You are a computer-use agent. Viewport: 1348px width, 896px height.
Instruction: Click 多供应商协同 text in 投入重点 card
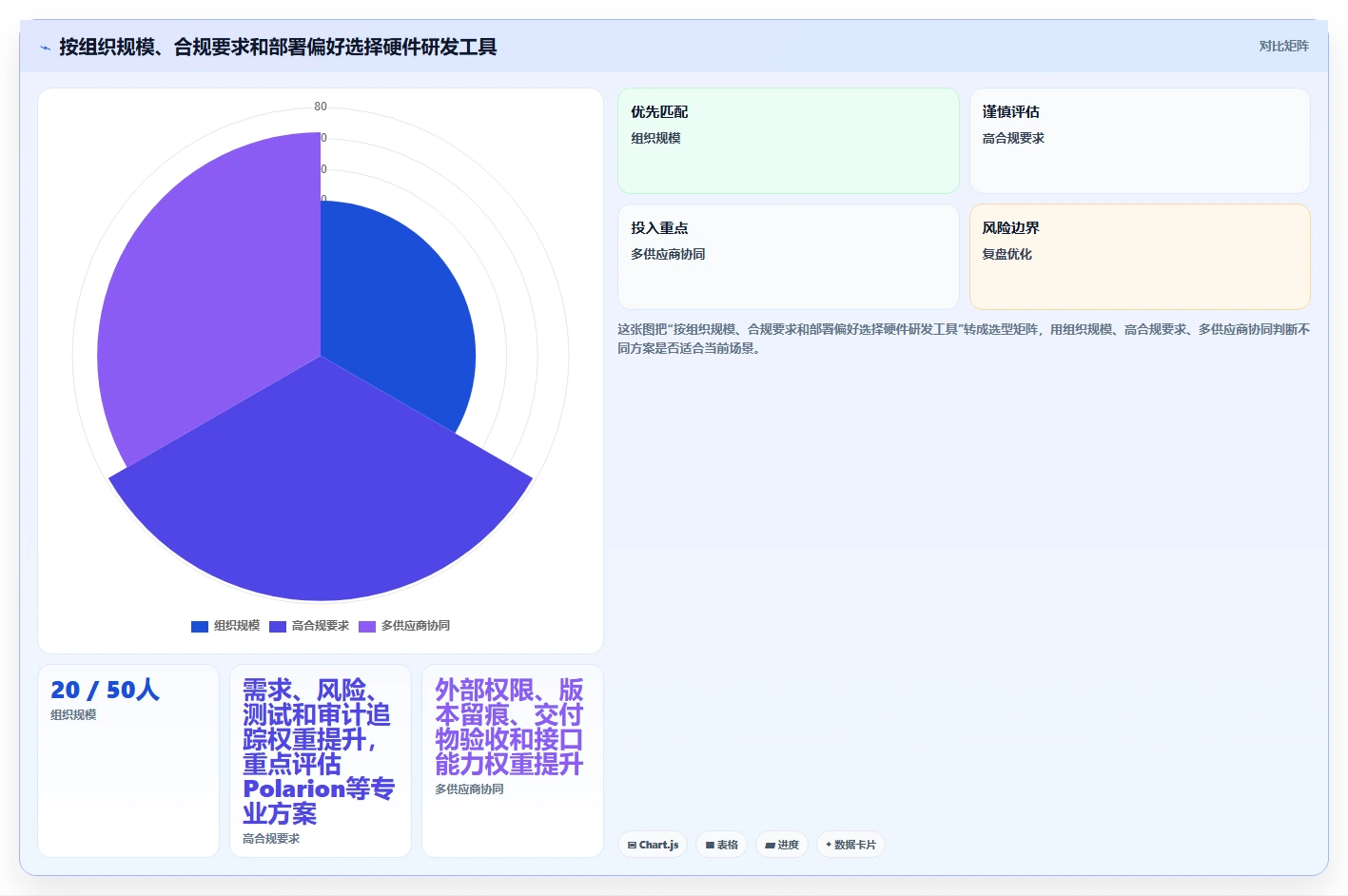pyautogui.click(x=668, y=254)
